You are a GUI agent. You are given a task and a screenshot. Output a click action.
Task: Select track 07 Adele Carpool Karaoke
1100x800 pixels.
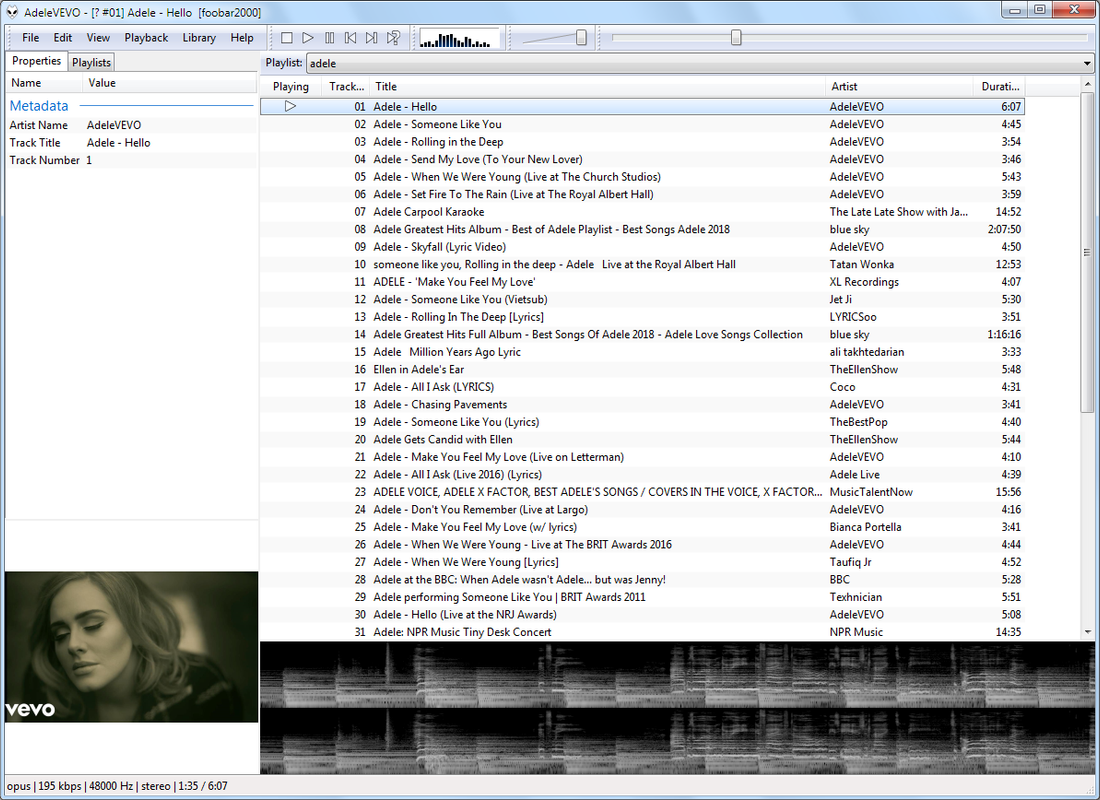pos(642,212)
